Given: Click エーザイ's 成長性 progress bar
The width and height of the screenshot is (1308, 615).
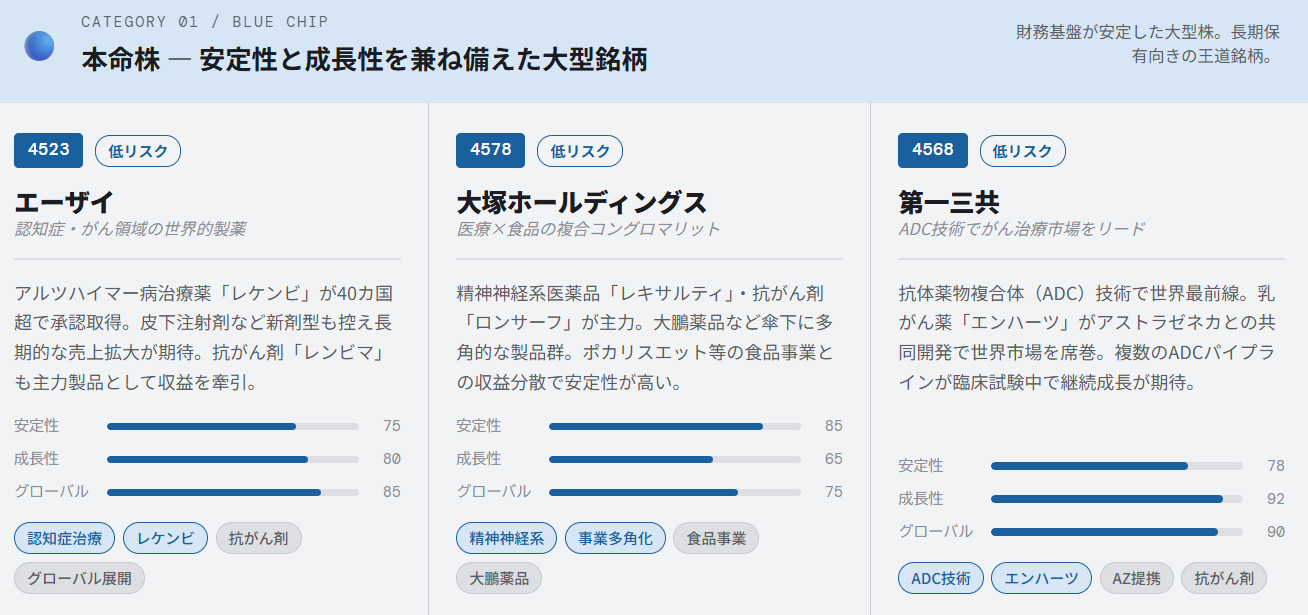Looking at the screenshot, I should 232,459.
